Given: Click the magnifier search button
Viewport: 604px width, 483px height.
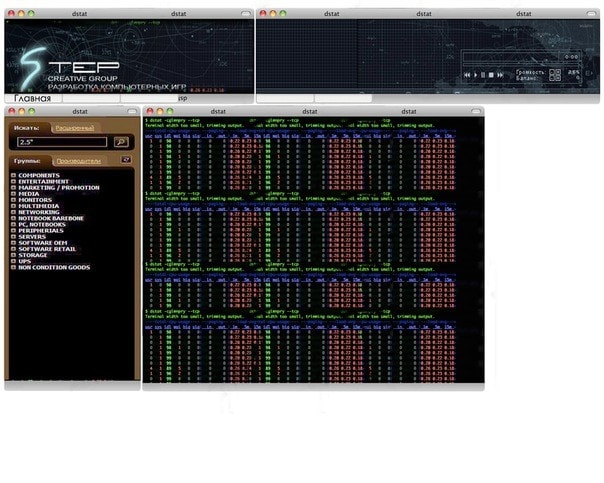Looking at the screenshot, I should coord(121,142).
